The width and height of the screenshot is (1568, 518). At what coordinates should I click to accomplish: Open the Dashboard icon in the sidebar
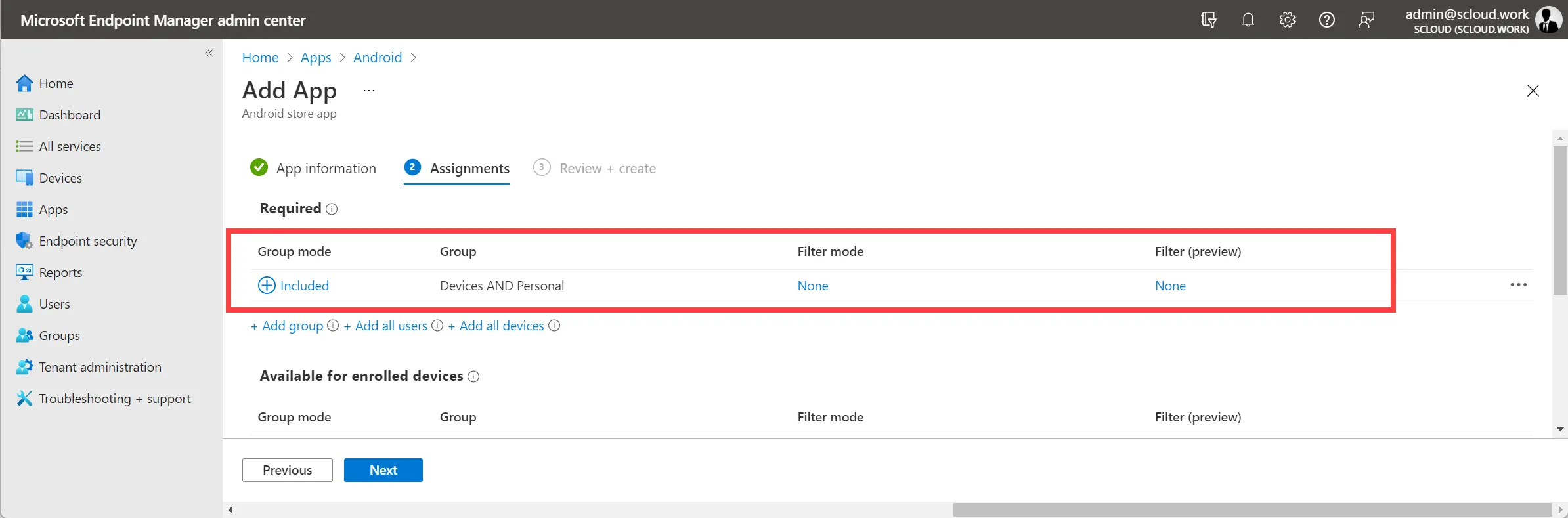[x=24, y=115]
